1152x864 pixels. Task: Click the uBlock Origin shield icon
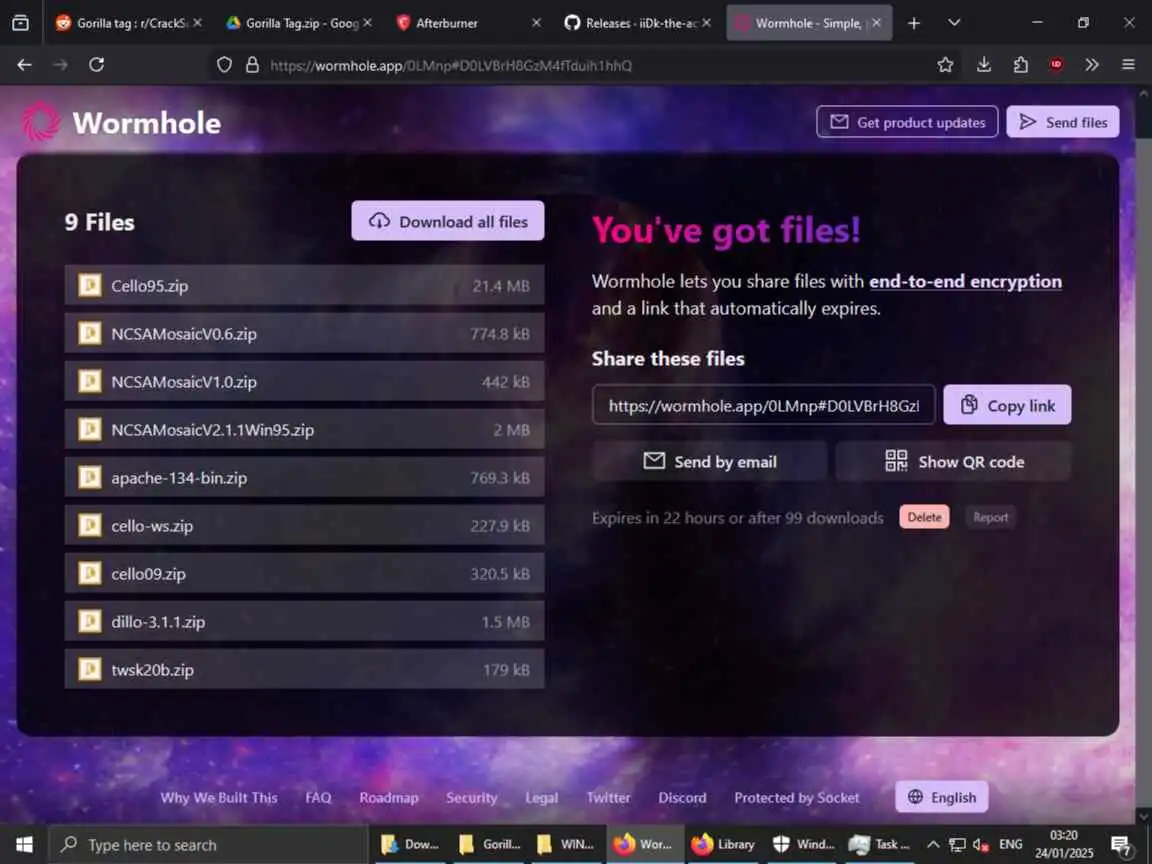pos(1056,65)
